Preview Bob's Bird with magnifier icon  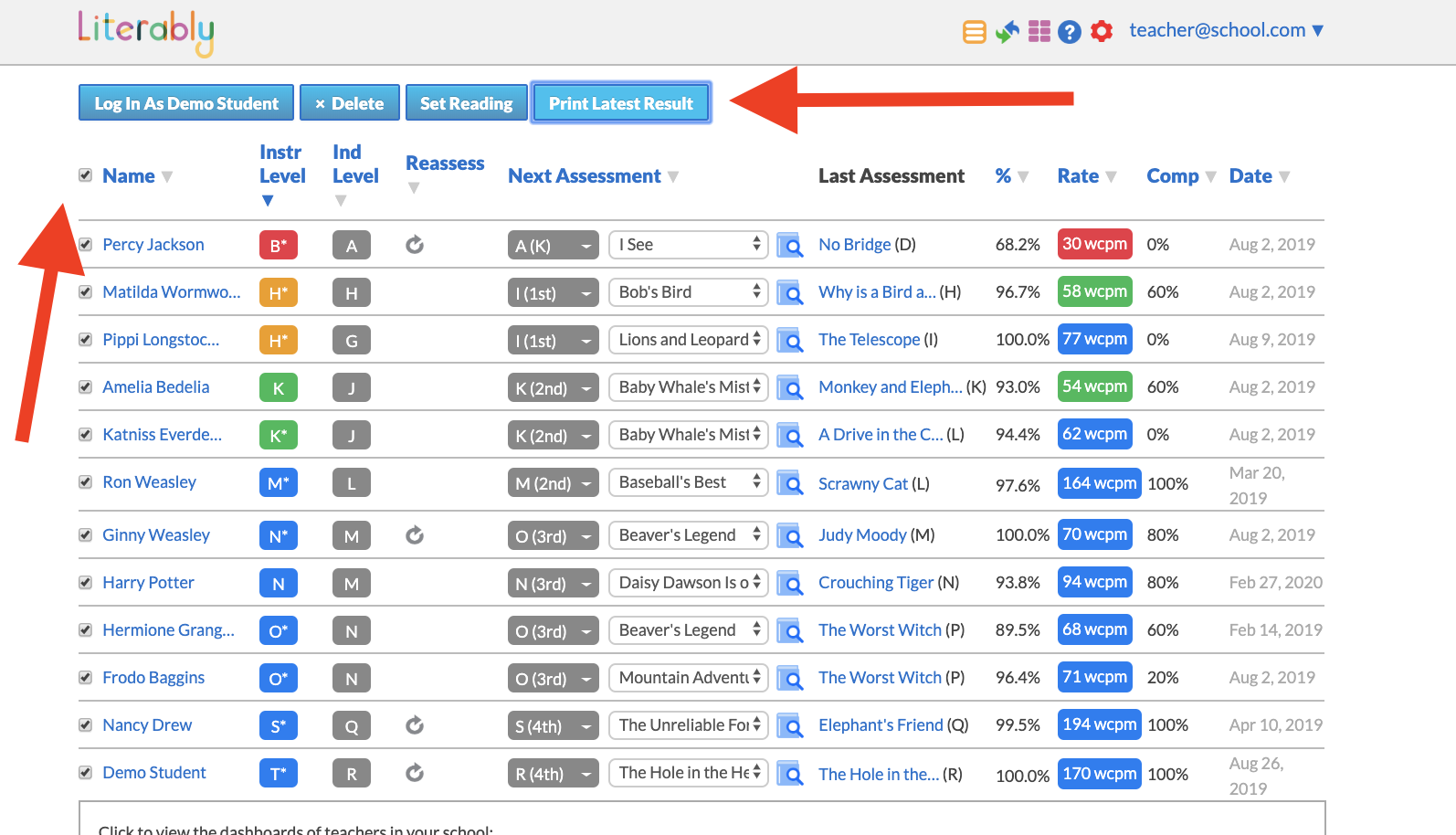[790, 293]
